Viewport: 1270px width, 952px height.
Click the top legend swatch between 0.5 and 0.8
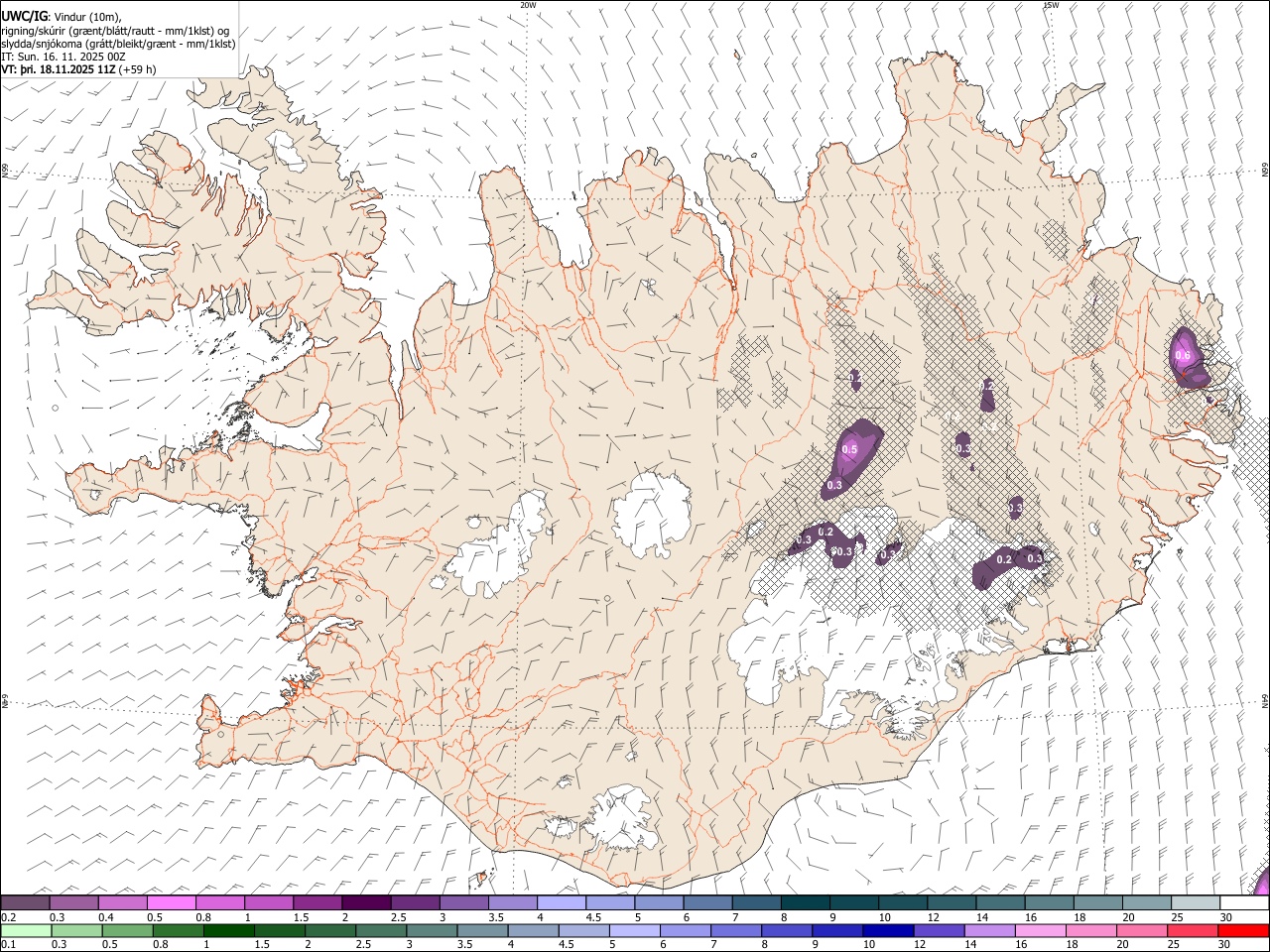point(172,902)
